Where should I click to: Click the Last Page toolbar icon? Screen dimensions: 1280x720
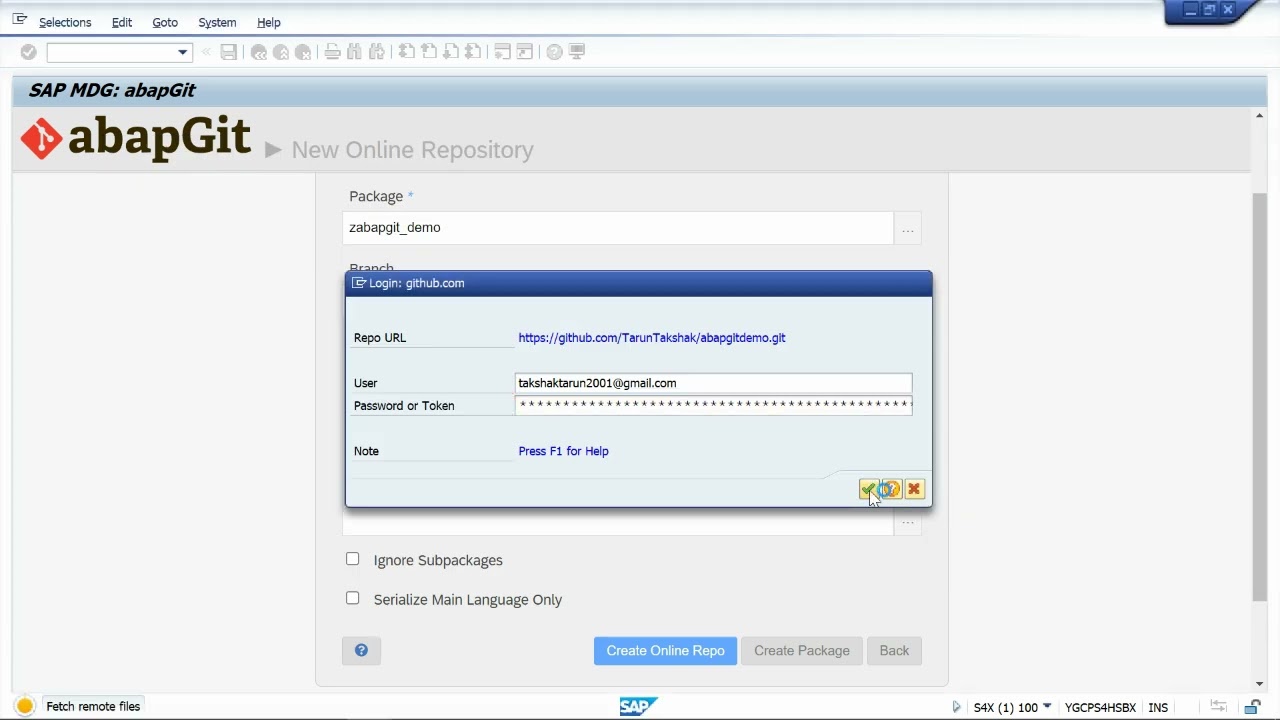click(473, 52)
